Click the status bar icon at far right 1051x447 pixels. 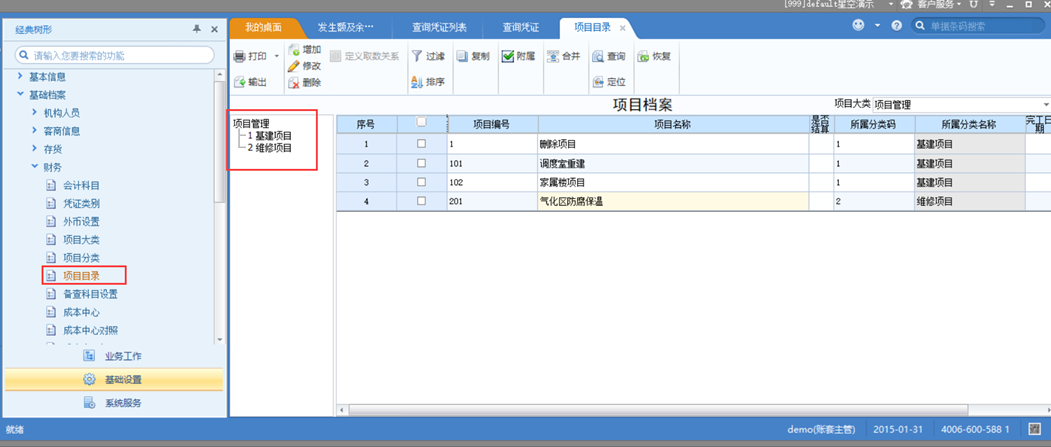(x=1034, y=429)
